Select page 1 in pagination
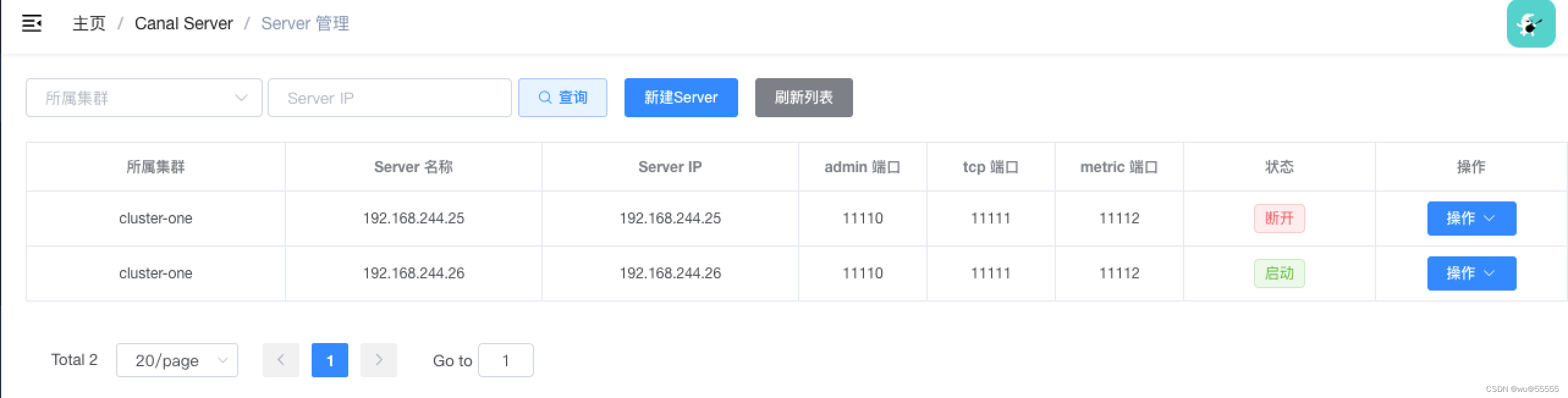Screen dimensions: 1568x398 pos(330,360)
